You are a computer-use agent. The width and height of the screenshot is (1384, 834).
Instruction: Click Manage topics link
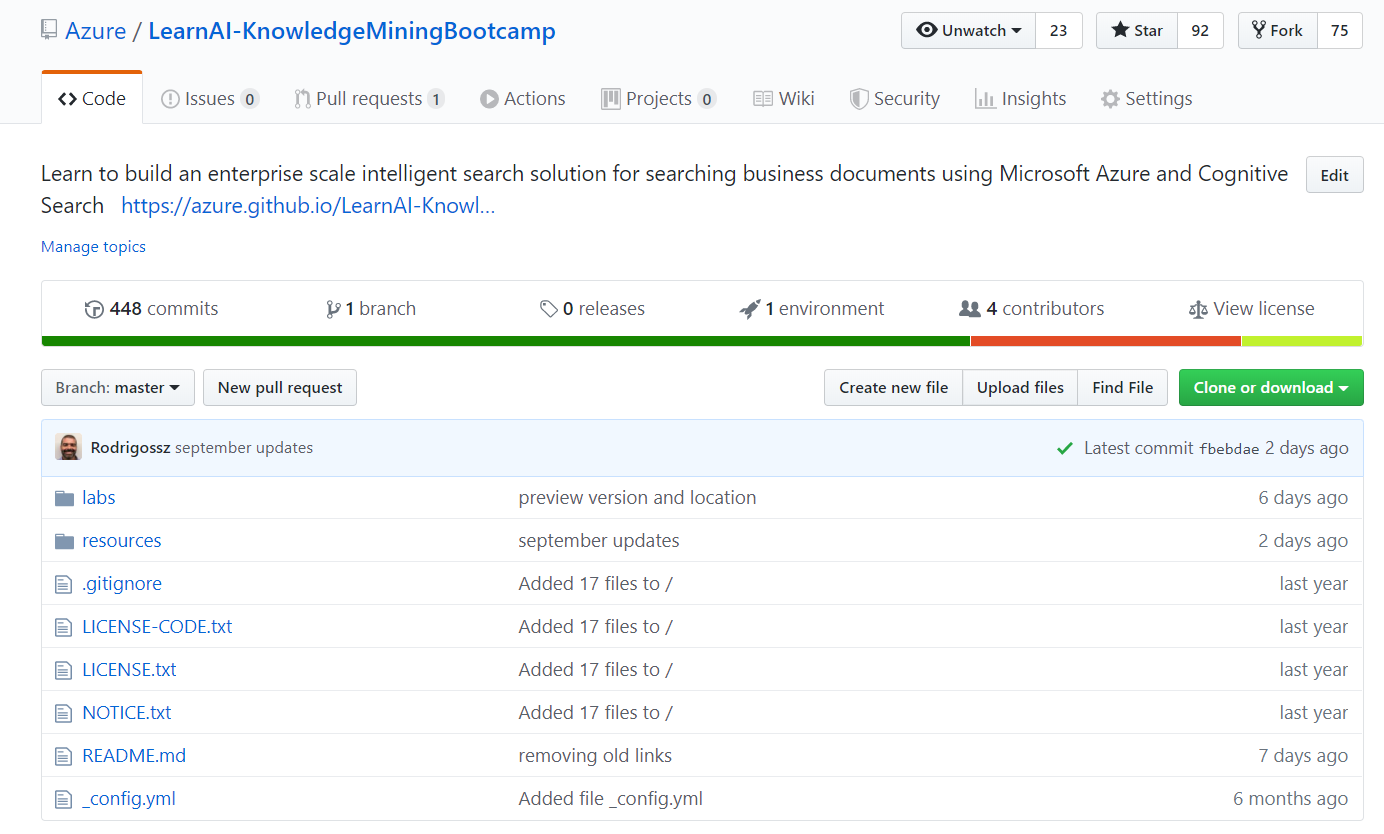(93, 247)
